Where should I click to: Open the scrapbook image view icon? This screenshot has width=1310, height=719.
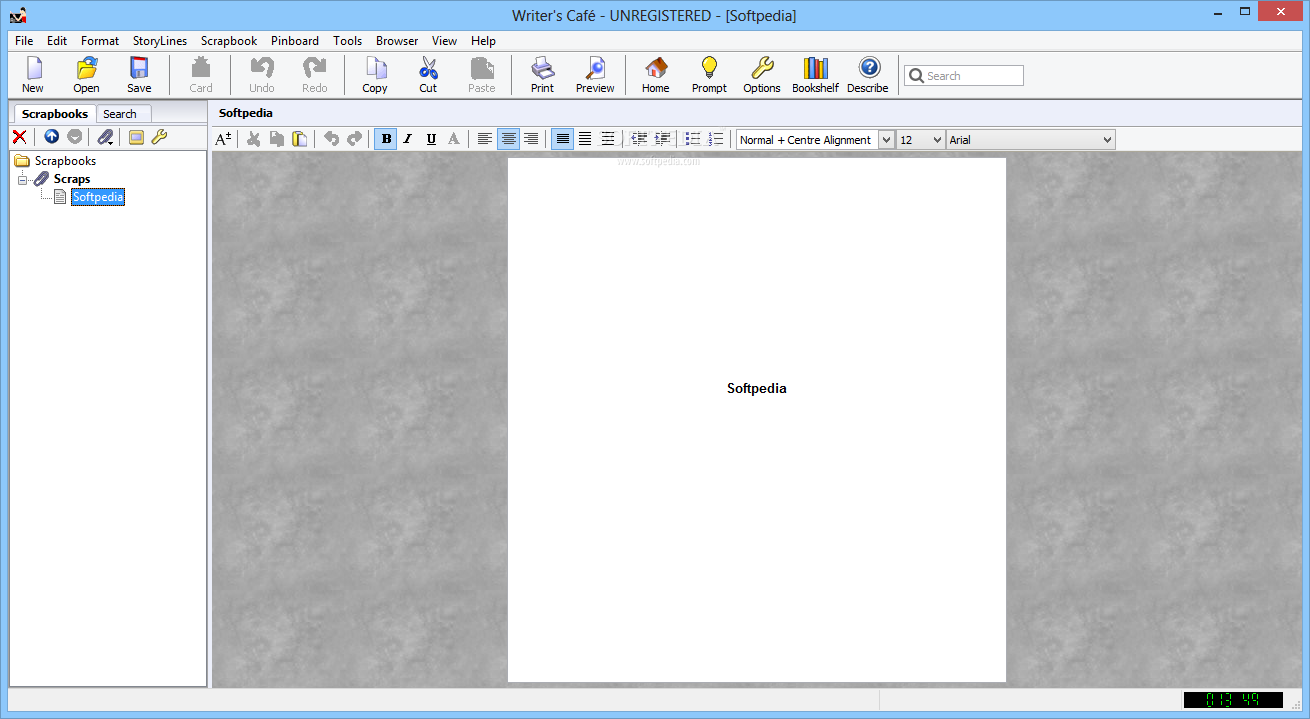pyautogui.click(x=136, y=137)
